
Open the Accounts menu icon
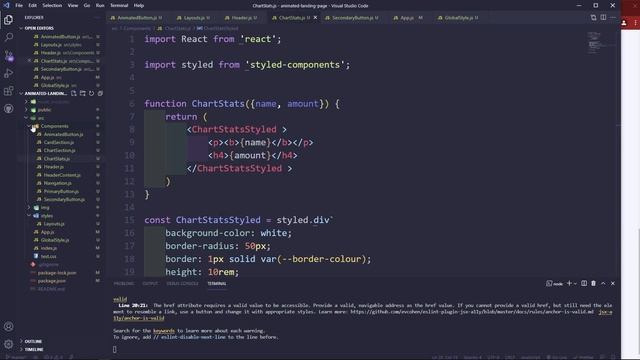8,326
